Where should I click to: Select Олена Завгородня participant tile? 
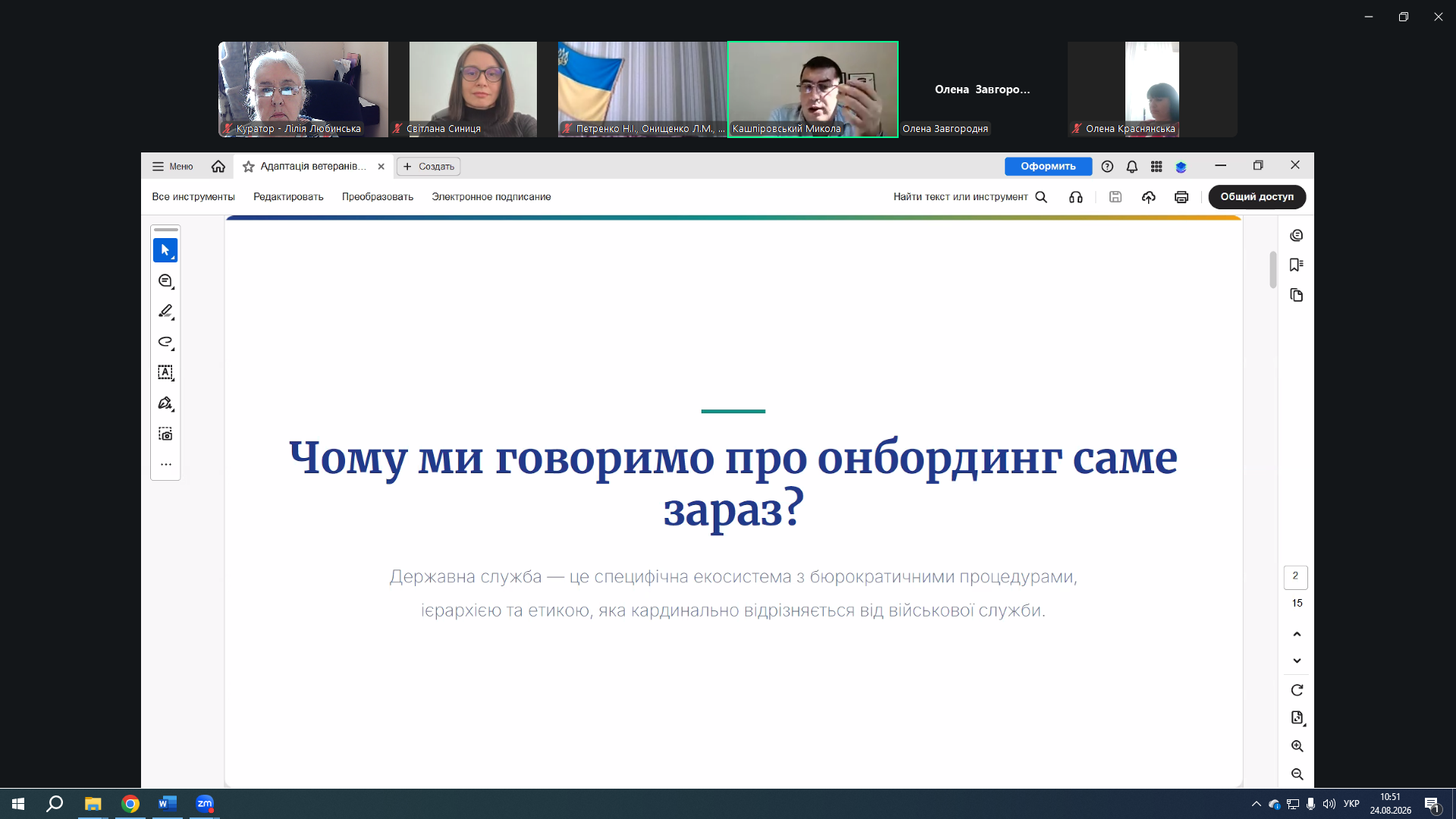(x=982, y=89)
